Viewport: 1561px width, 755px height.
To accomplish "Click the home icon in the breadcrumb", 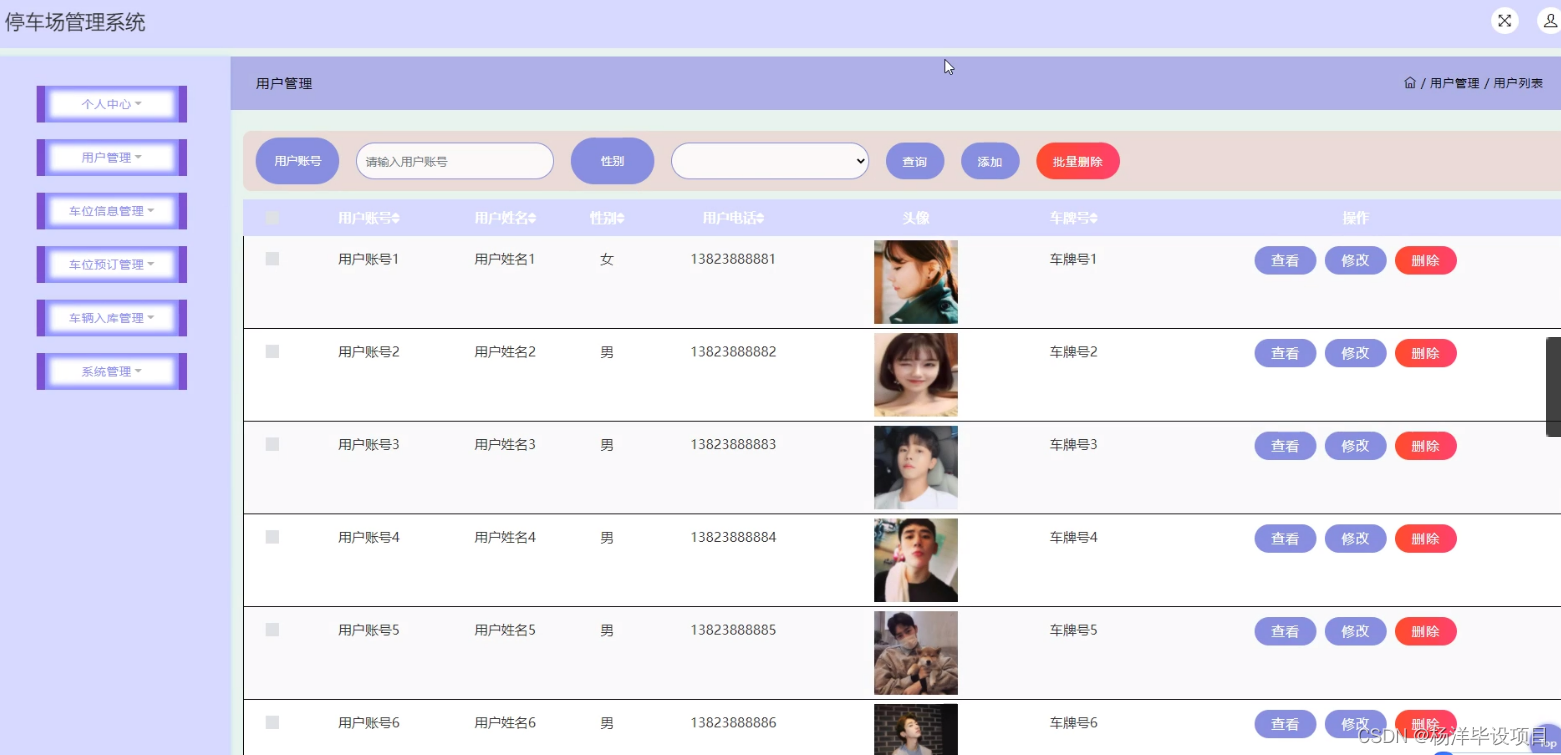I will tap(1410, 83).
